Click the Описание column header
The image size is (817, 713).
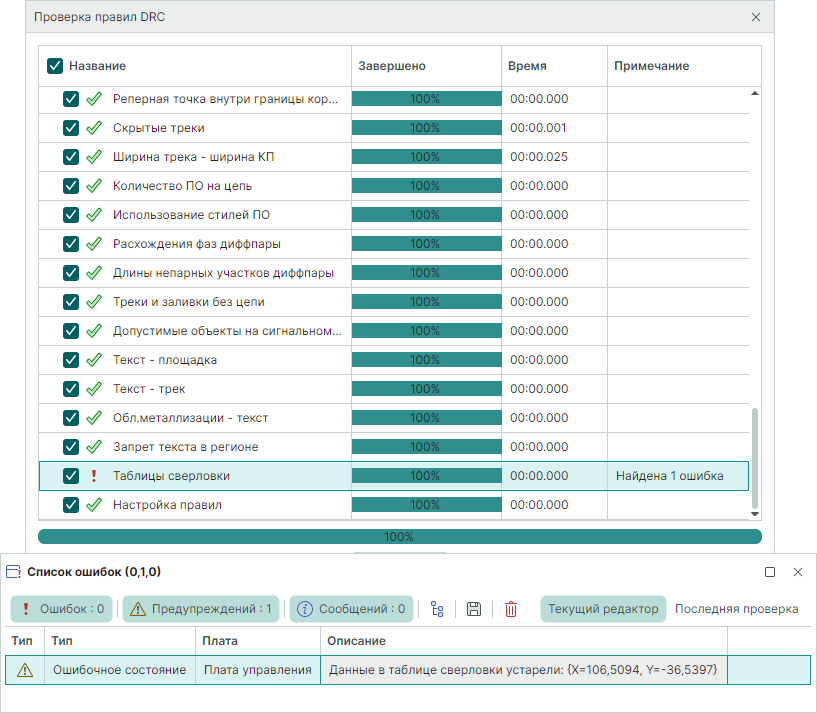click(357, 640)
